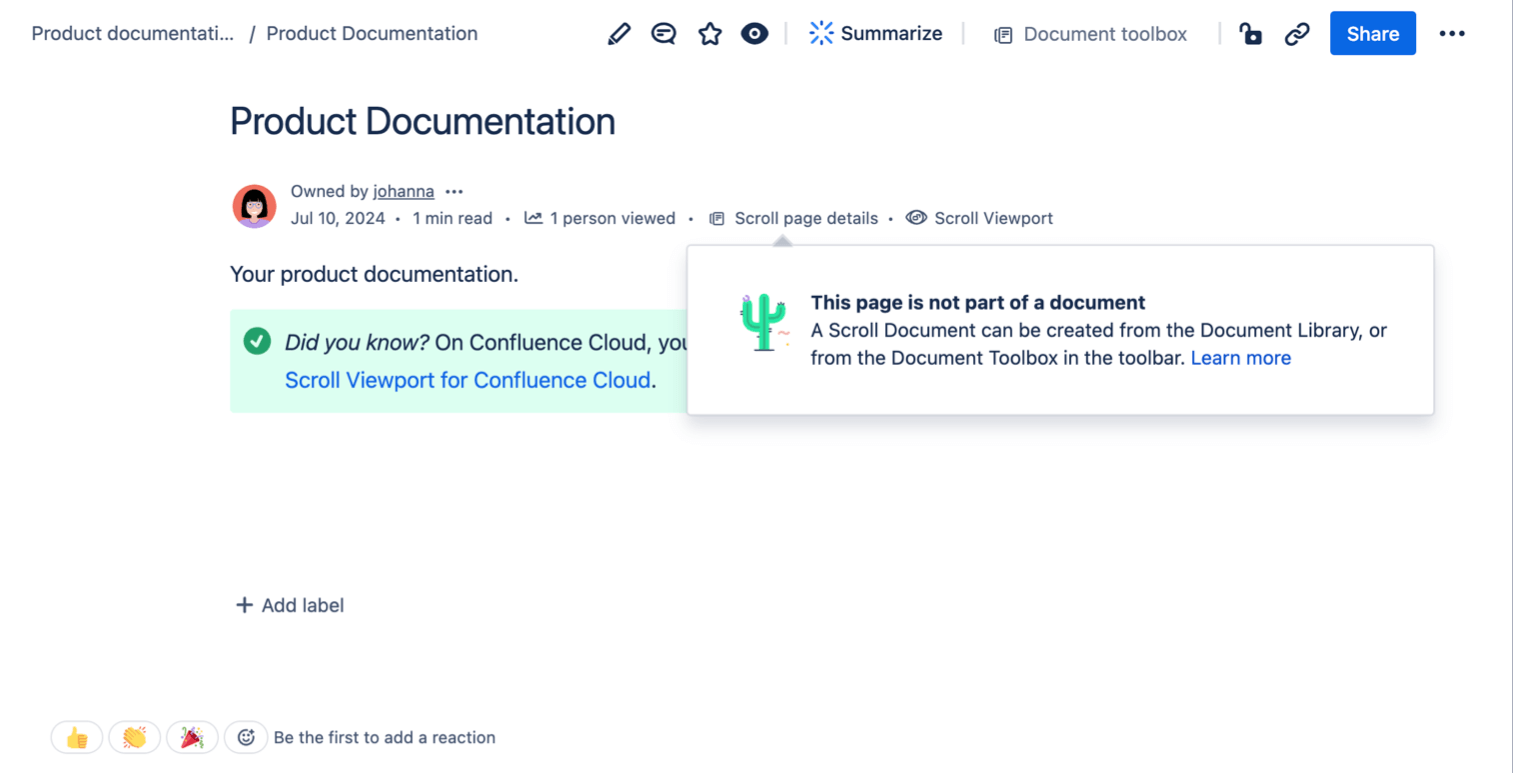
Task: Toggle the watch page eye icon
Action: click(755, 34)
